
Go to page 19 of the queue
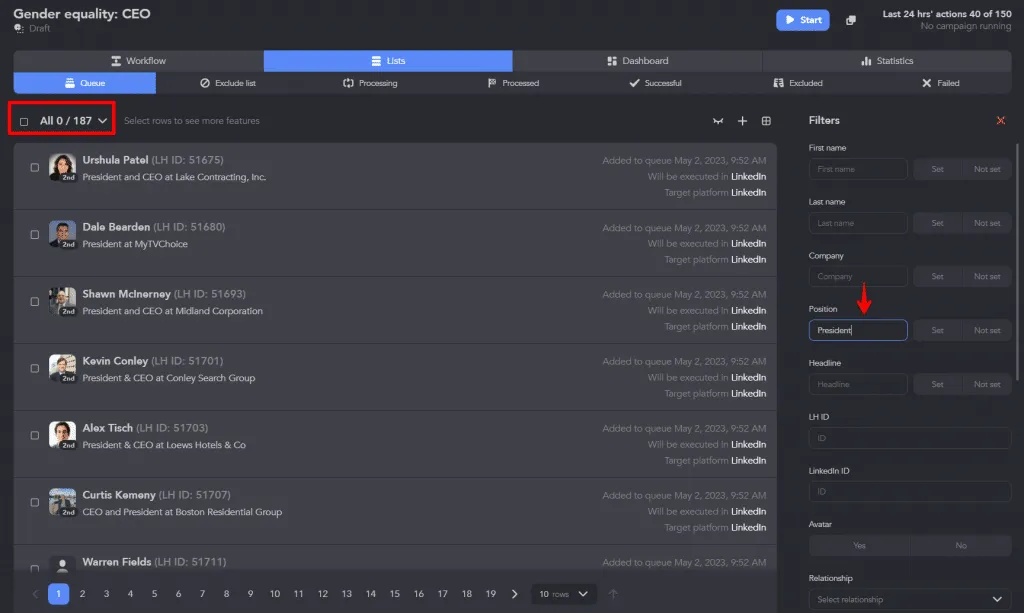pyautogui.click(x=490, y=594)
